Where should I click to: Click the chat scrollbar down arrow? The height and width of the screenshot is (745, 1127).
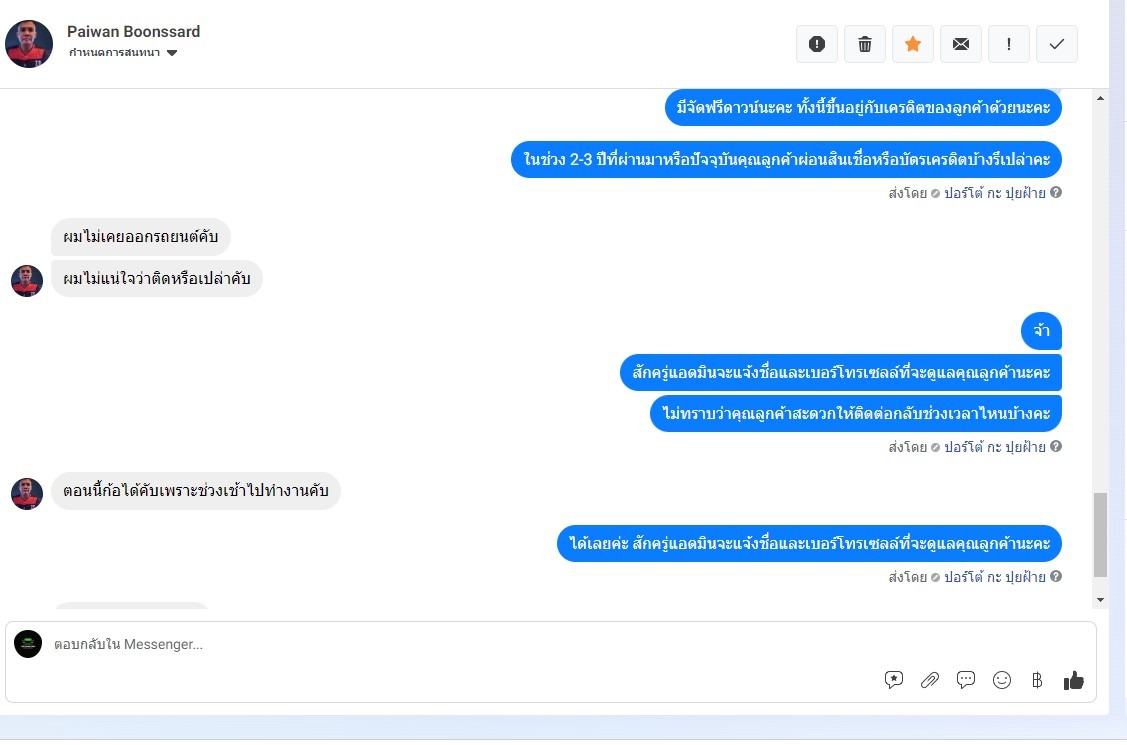pyautogui.click(x=1100, y=600)
